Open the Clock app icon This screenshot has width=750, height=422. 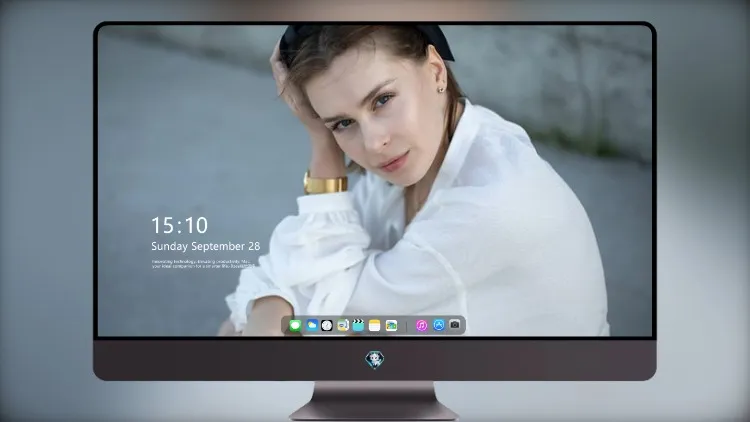pos(327,325)
